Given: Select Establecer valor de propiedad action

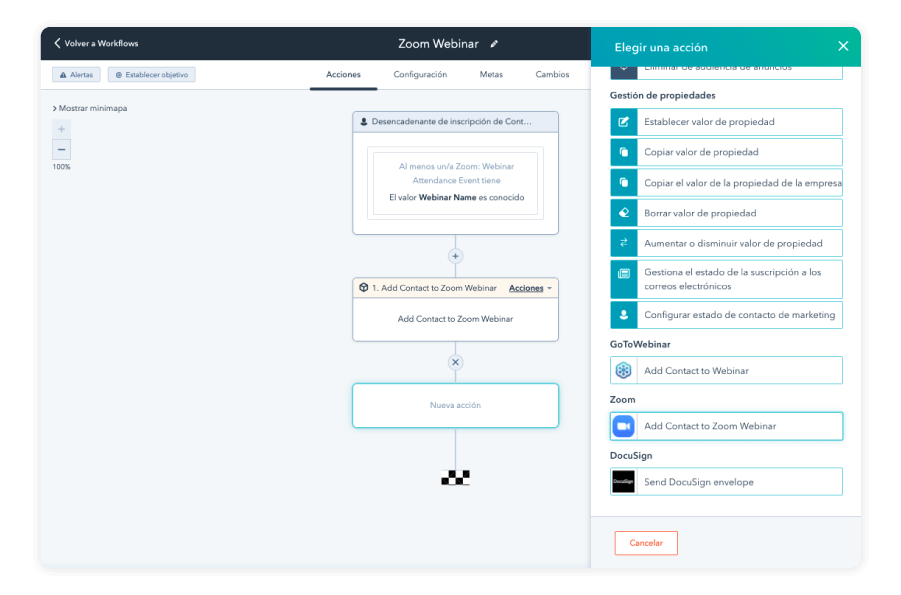Looking at the screenshot, I should pyautogui.click(x=726, y=122).
